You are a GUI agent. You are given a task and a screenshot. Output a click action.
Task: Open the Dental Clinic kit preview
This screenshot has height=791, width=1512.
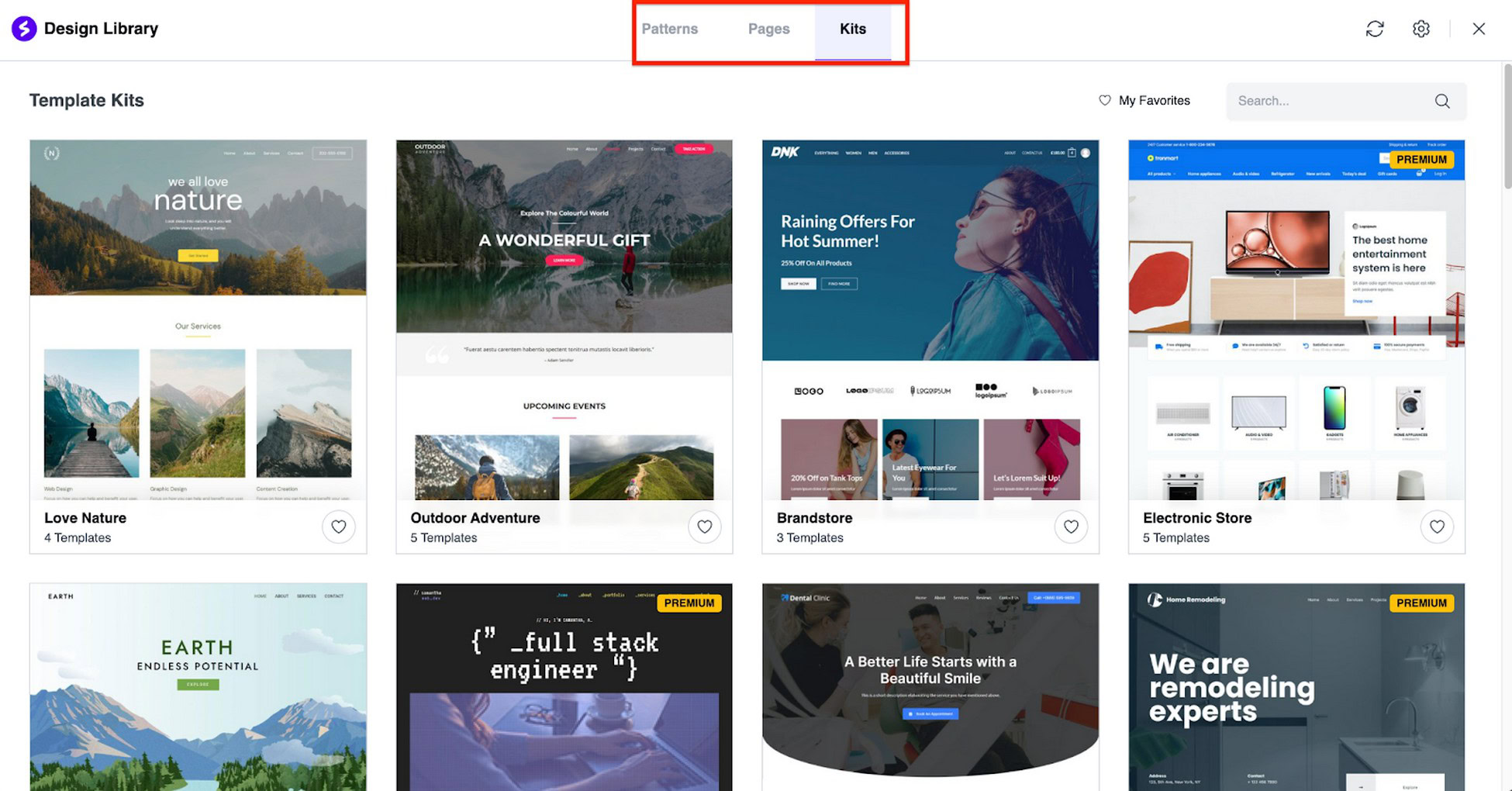coord(930,682)
